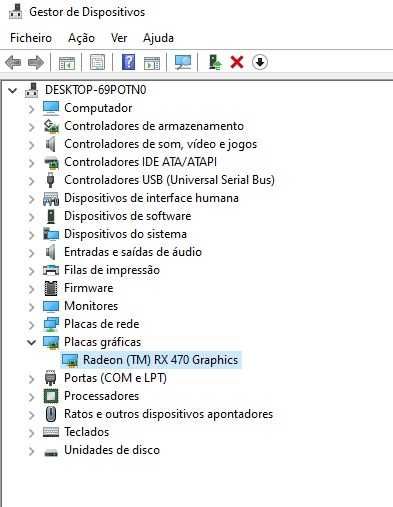This screenshot has height=507, width=393.
Task: Click the Disable device down-arrow icon
Action: pos(260,62)
